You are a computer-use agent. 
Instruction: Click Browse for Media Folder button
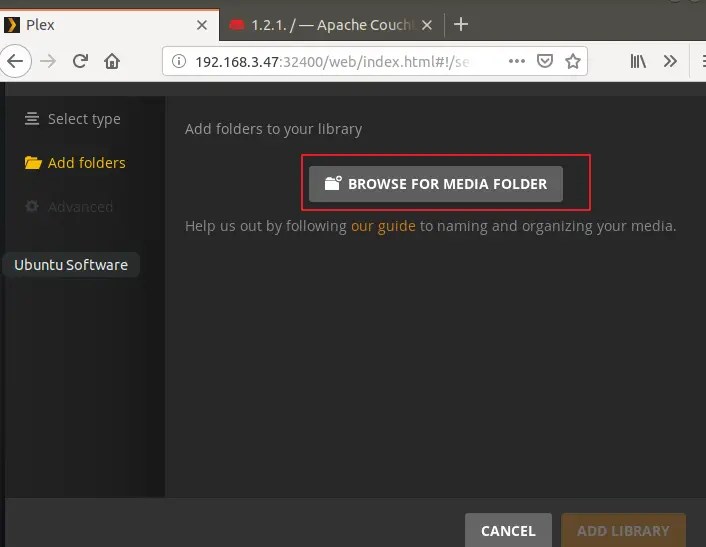point(436,184)
